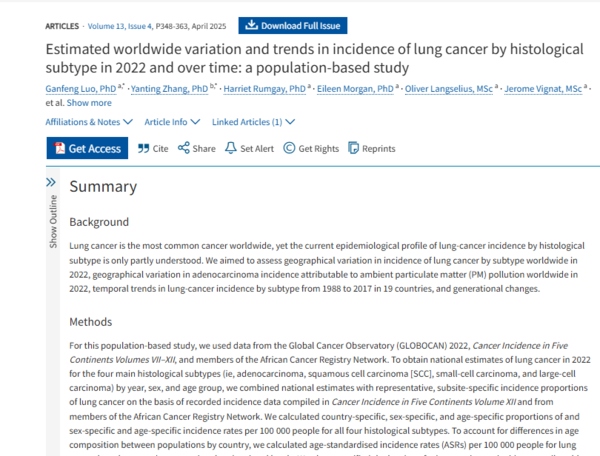Screen dimensions: 600x456
Task: Click the Share icon
Action: point(184,148)
